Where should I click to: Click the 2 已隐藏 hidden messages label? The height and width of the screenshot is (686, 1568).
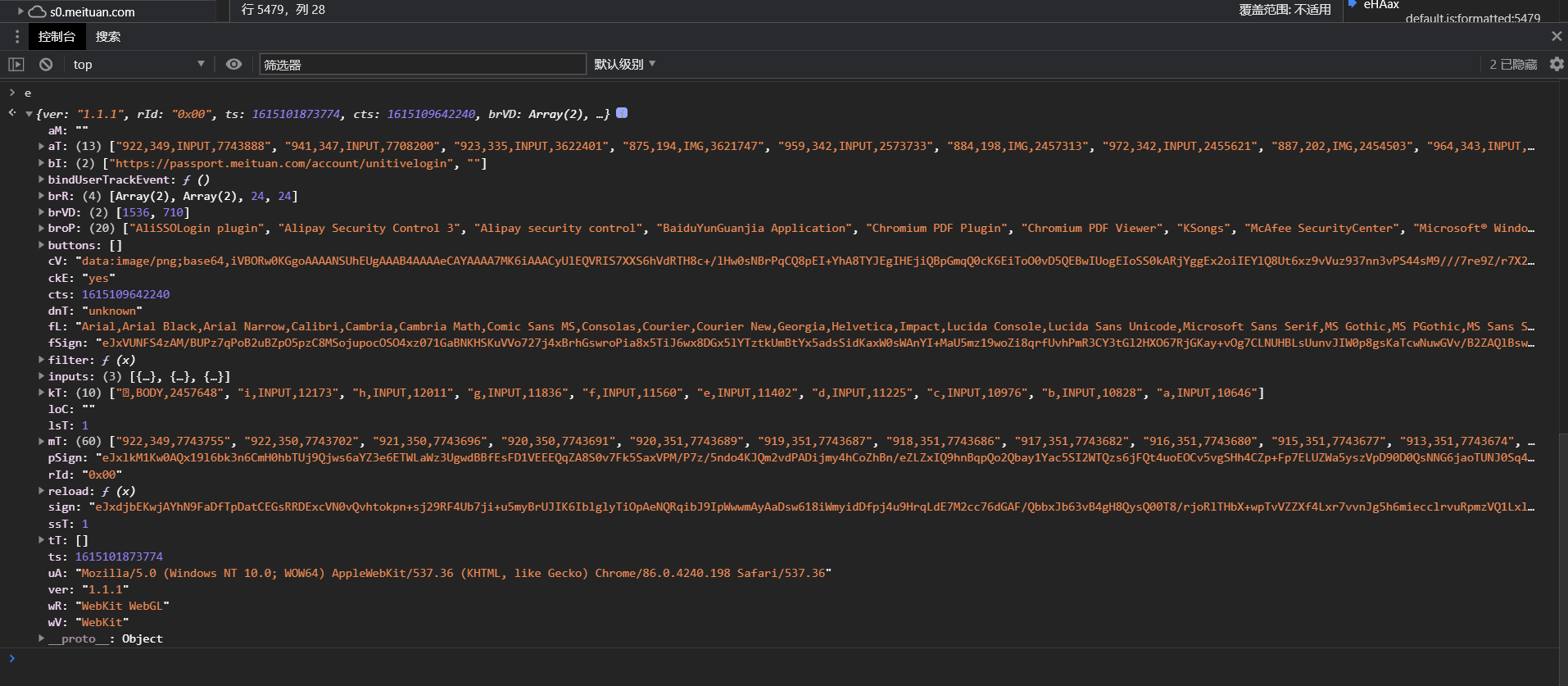tap(1513, 64)
